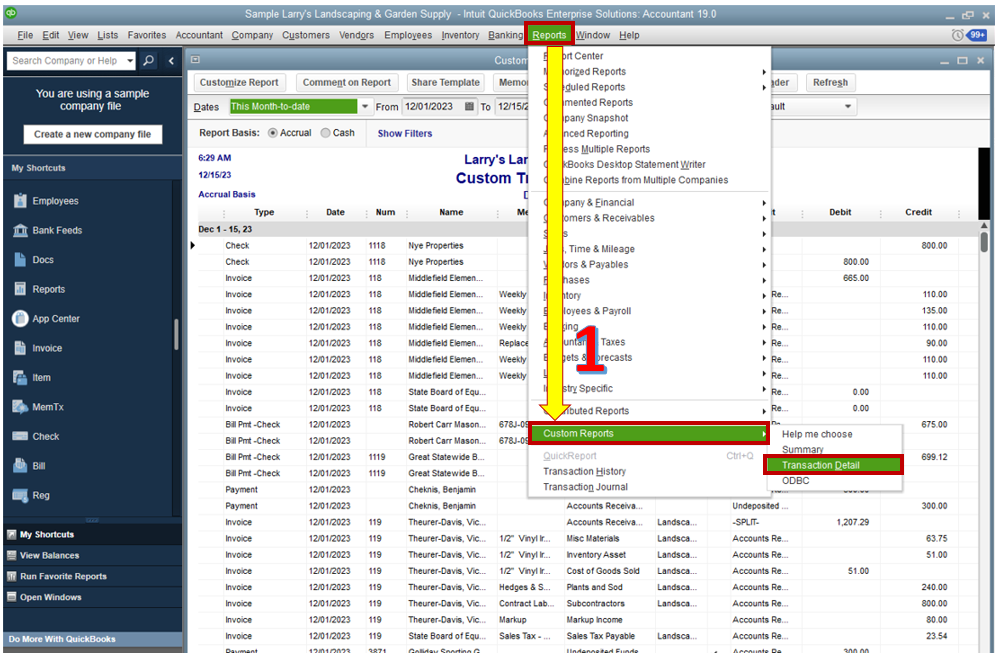Click the View Balances icon
Screen dimensions: 998x666
tap(11, 555)
